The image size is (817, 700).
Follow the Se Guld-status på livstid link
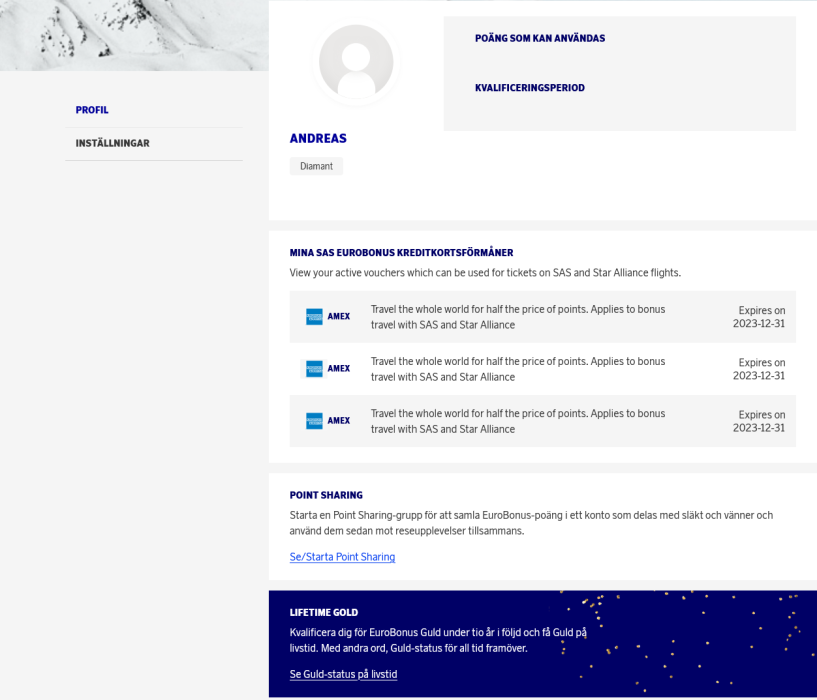[343, 674]
